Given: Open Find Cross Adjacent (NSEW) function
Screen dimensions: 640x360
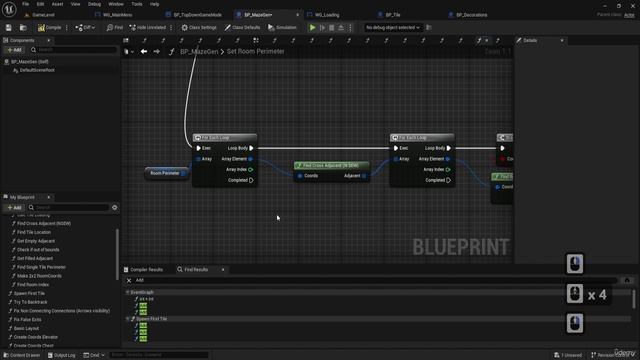Looking at the screenshot, I should [44, 224].
